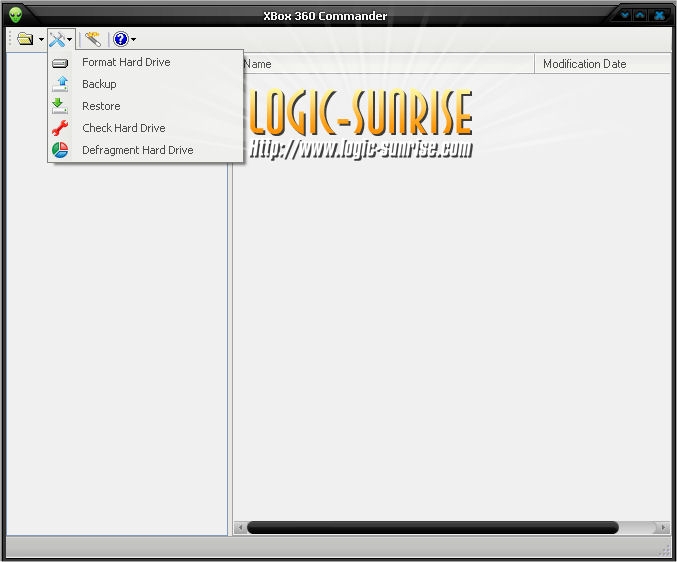The image size is (677, 562).
Task: Choose Defragment Hard Drive from the menu
Action: [x=146, y=150]
